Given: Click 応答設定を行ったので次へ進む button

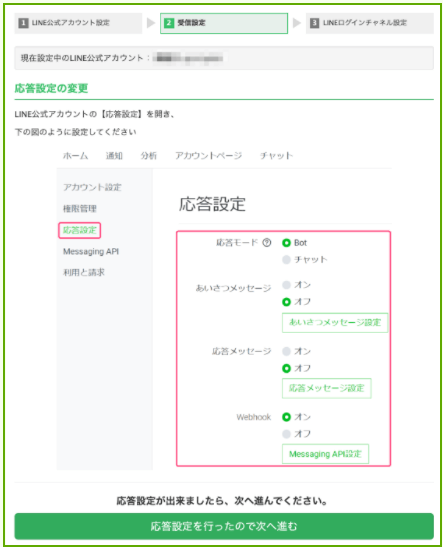Looking at the screenshot, I should pos(224,526).
